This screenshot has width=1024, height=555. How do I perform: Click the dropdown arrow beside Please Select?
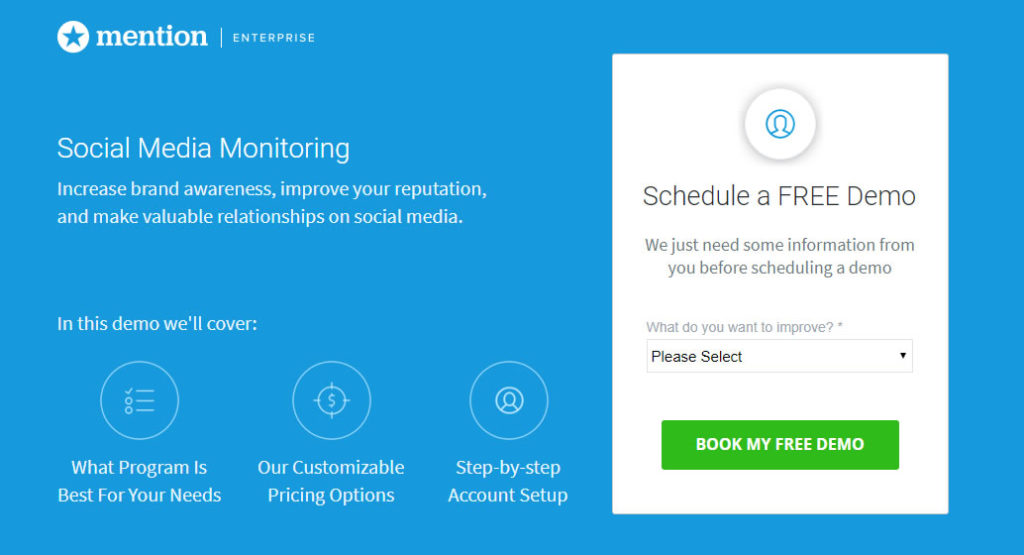(x=903, y=356)
